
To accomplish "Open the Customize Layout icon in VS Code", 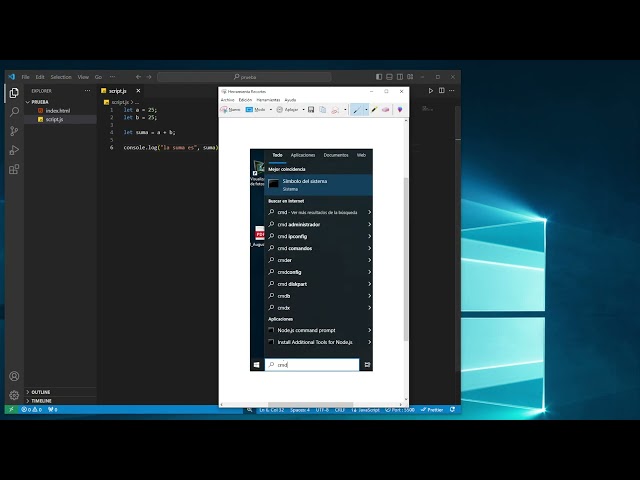I will tap(410, 77).
